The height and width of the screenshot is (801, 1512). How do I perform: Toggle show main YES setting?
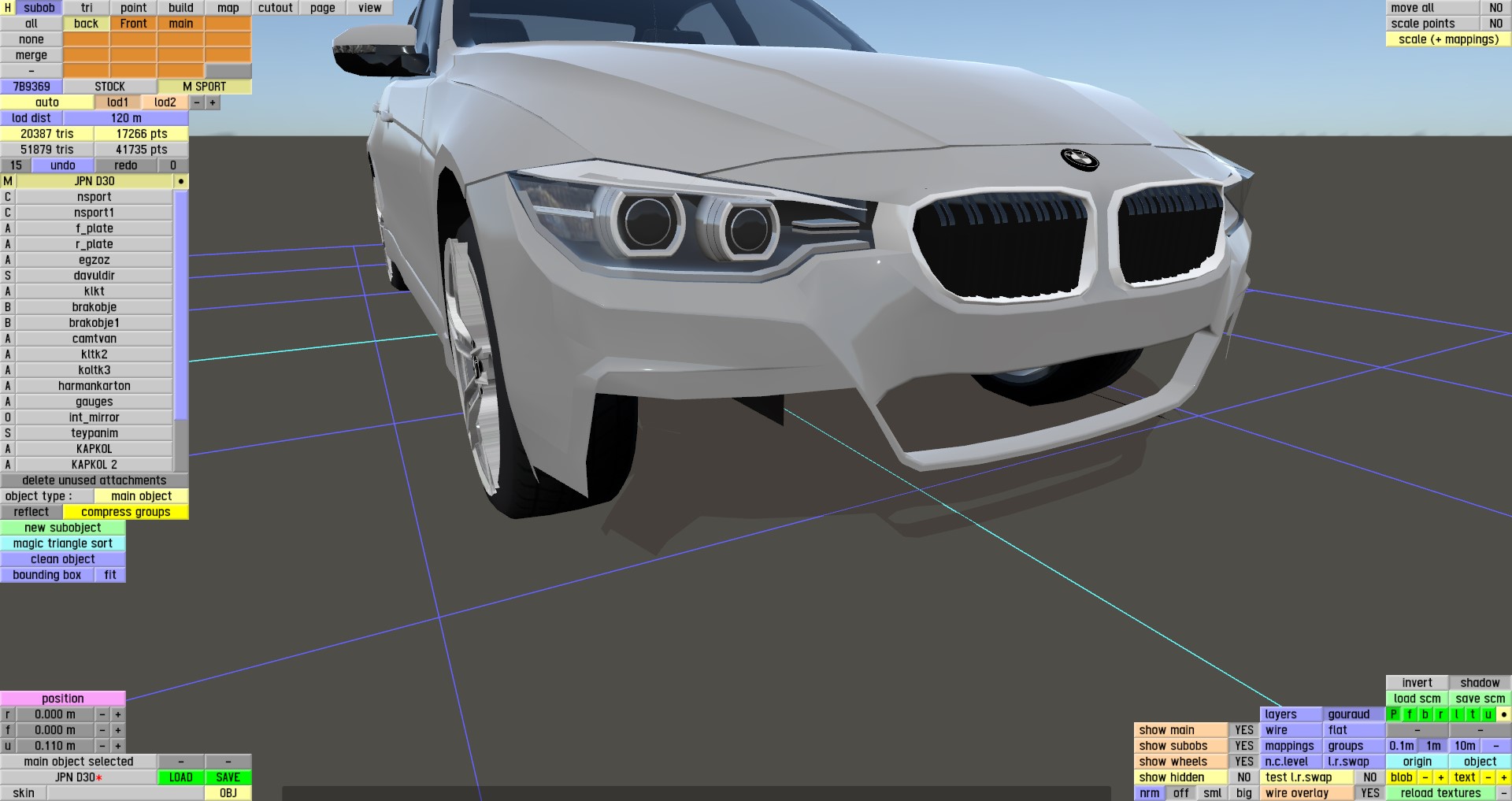coord(1244,730)
